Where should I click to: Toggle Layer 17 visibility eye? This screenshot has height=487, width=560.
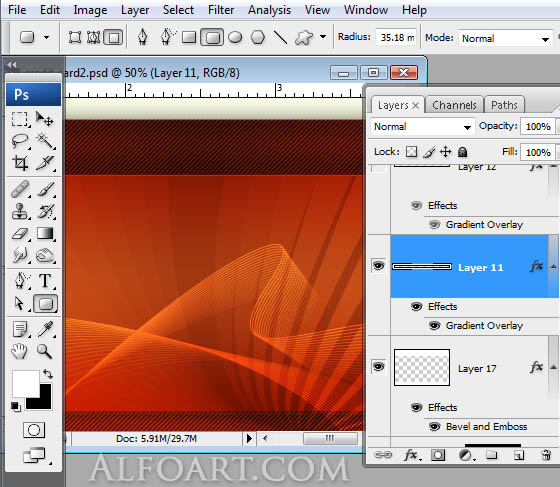(x=379, y=367)
